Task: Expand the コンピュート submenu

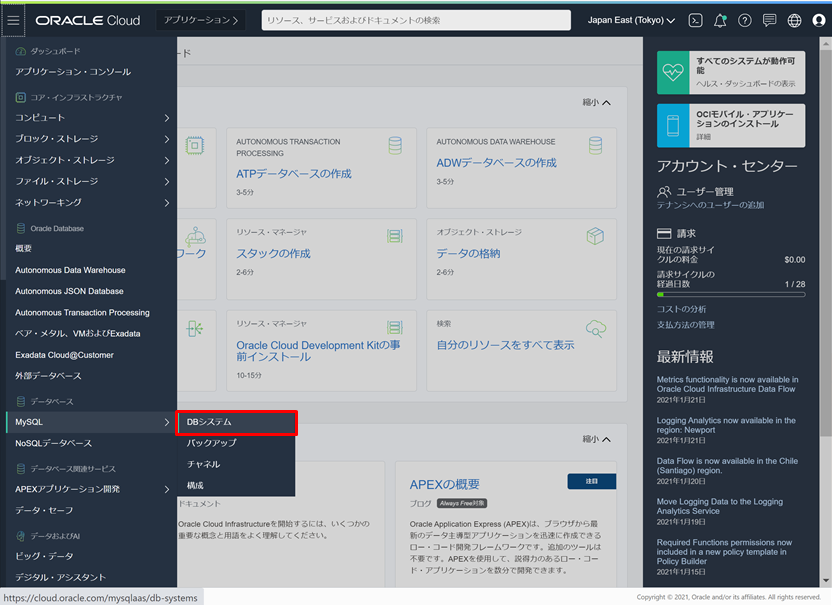Action: [x=90, y=118]
